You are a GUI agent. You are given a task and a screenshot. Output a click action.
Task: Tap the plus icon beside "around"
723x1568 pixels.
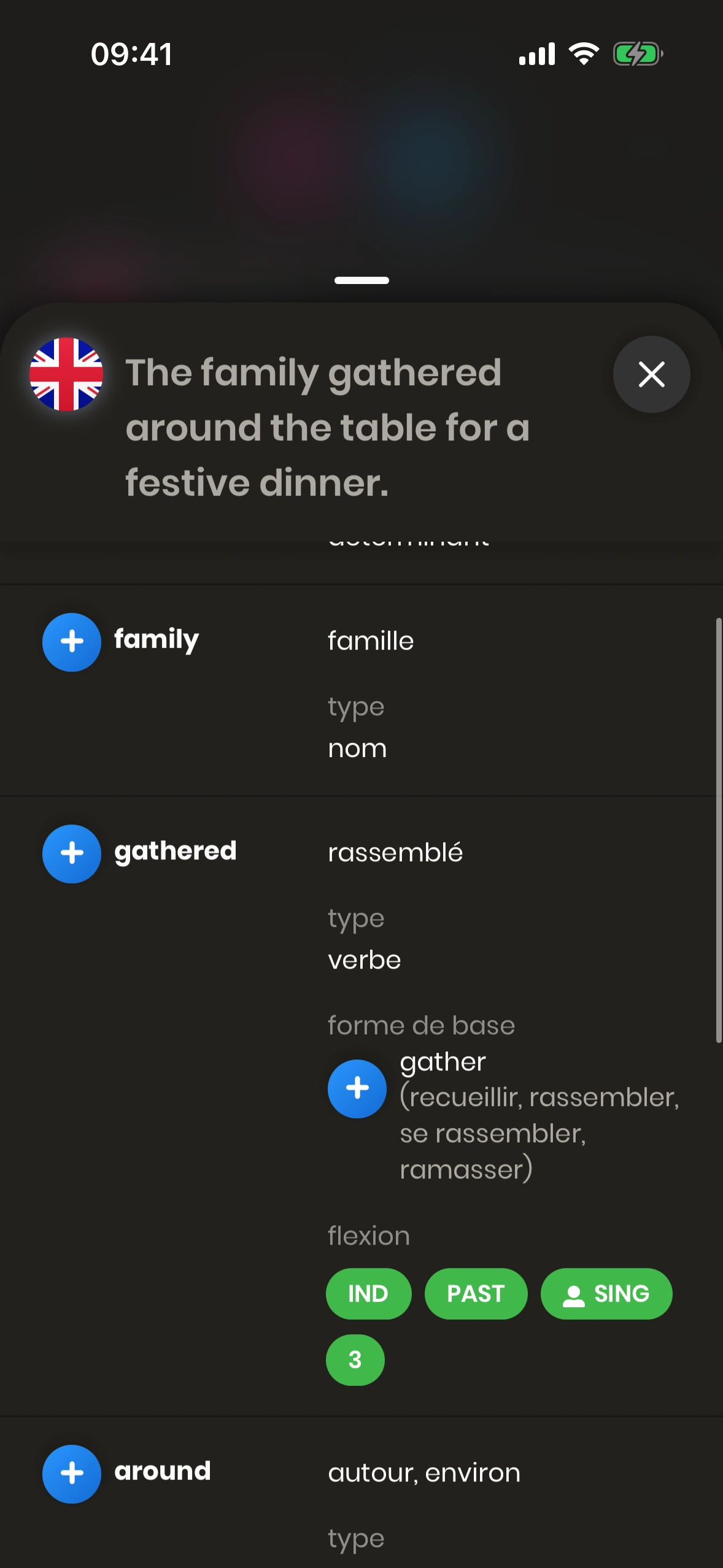72,1474
